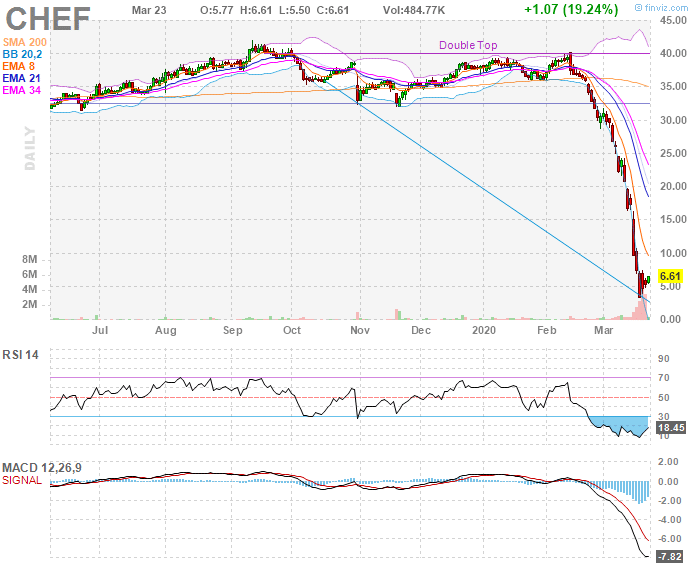Click the 40.00 price axis label
This screenshot has width=700, height=566.
coord(673,54)
